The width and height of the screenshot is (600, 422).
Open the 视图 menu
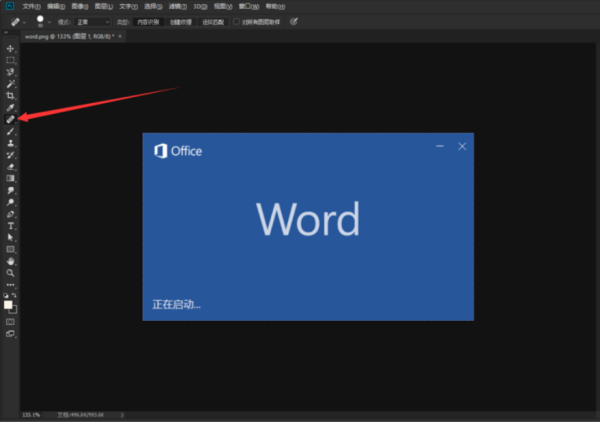(x=223, y=7)
